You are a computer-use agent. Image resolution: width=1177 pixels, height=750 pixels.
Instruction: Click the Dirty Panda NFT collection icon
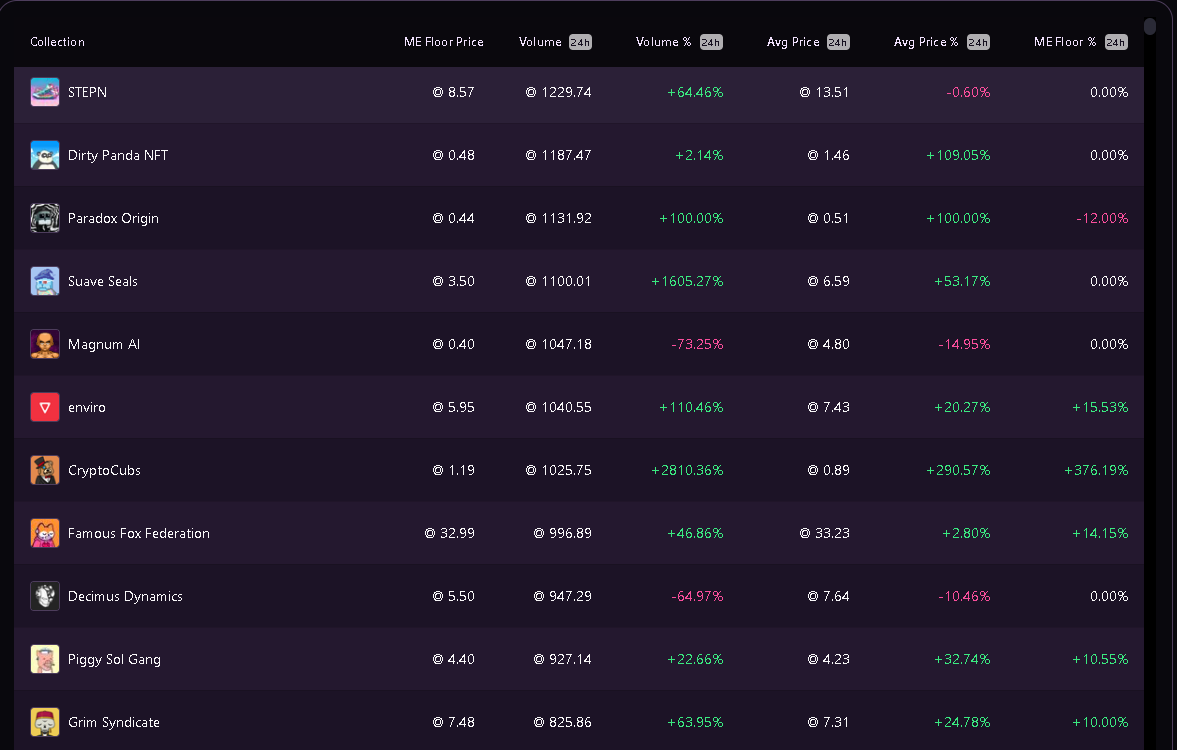click(45, 155)
